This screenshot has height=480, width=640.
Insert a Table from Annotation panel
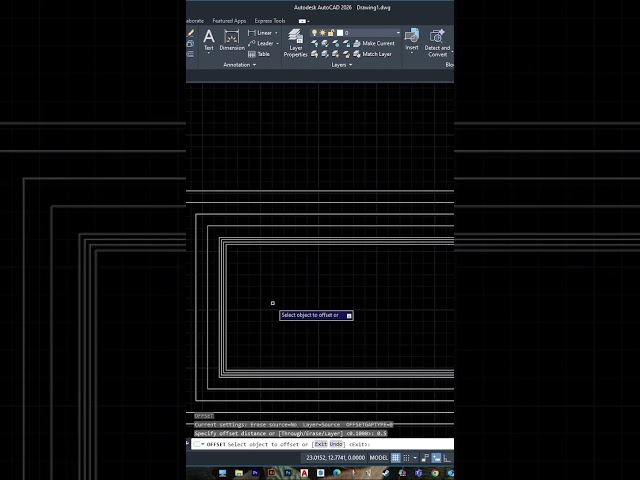tap(259, 54)
